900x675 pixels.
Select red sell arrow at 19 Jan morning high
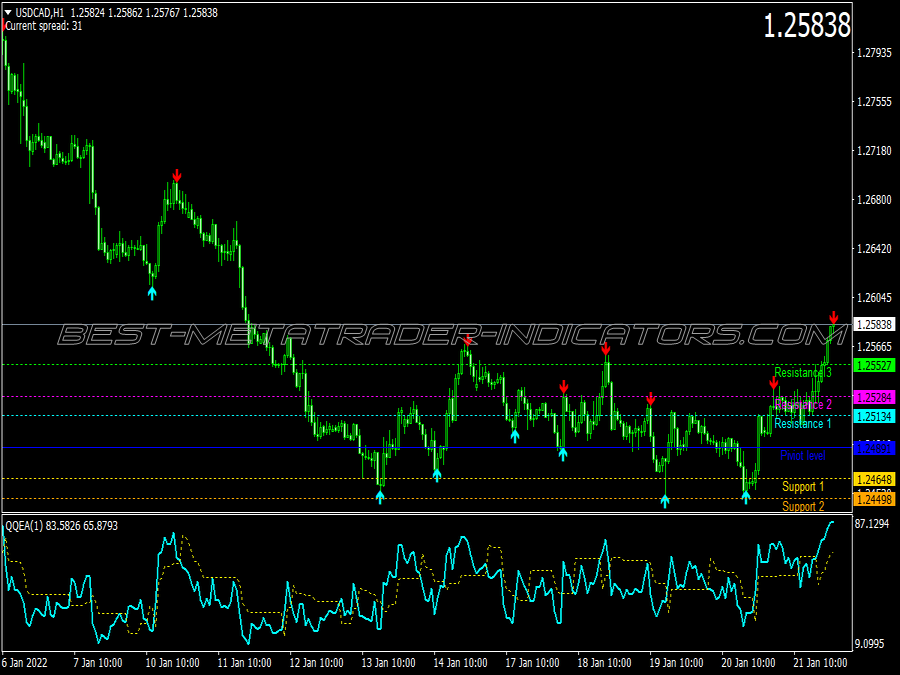tap(650, 398)
